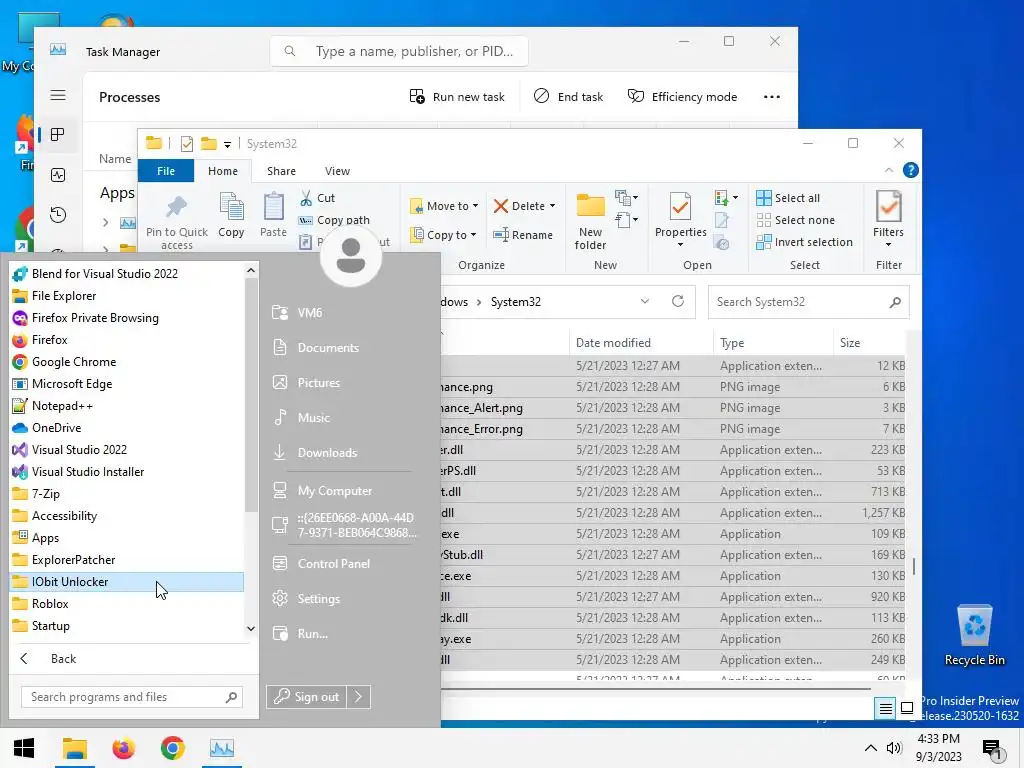This screenshot has width=1024, height=768.
Task: Switch to details view layout
Action: (x=886, y=708)
